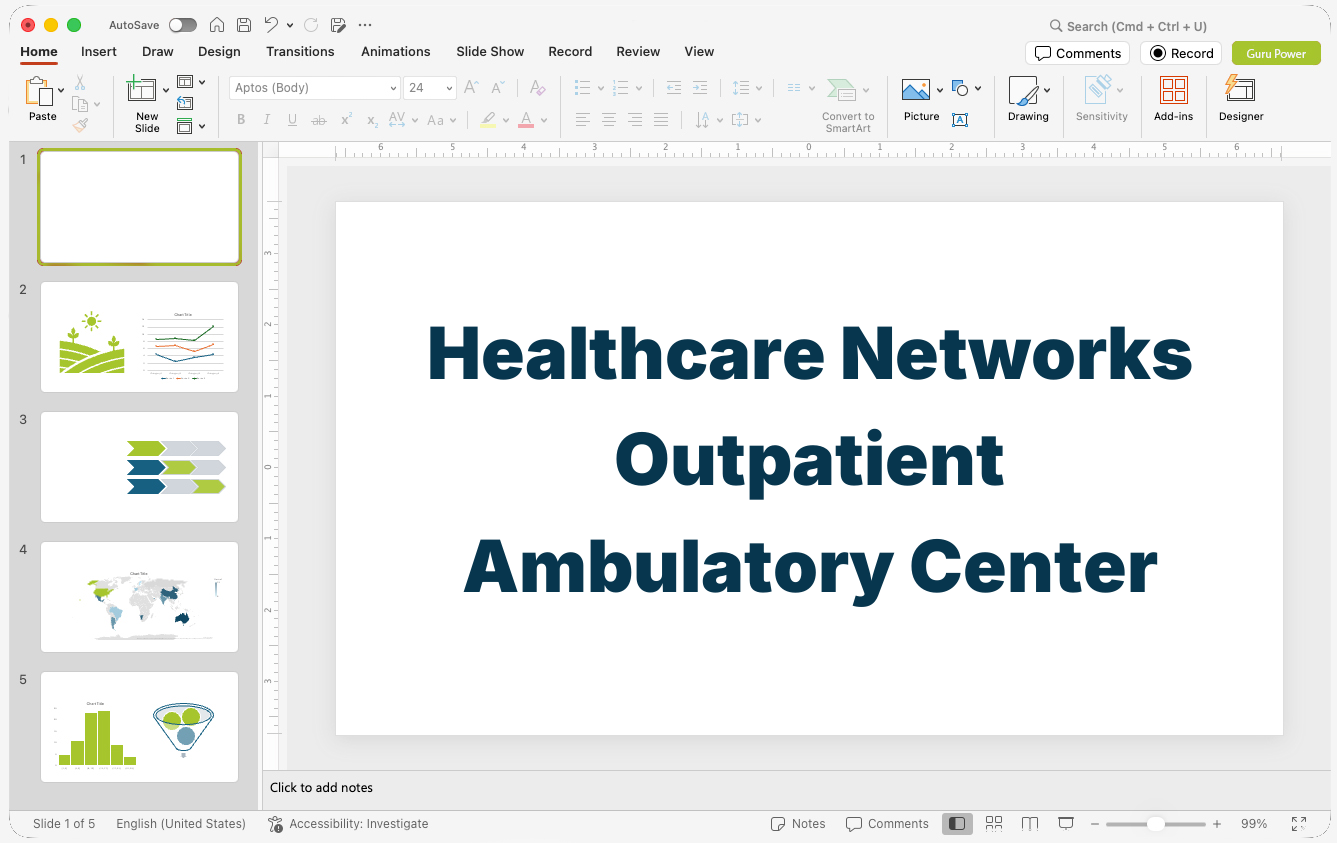
Task: Click English (United States) language in status bar
Action: click(x=181, y=824)
